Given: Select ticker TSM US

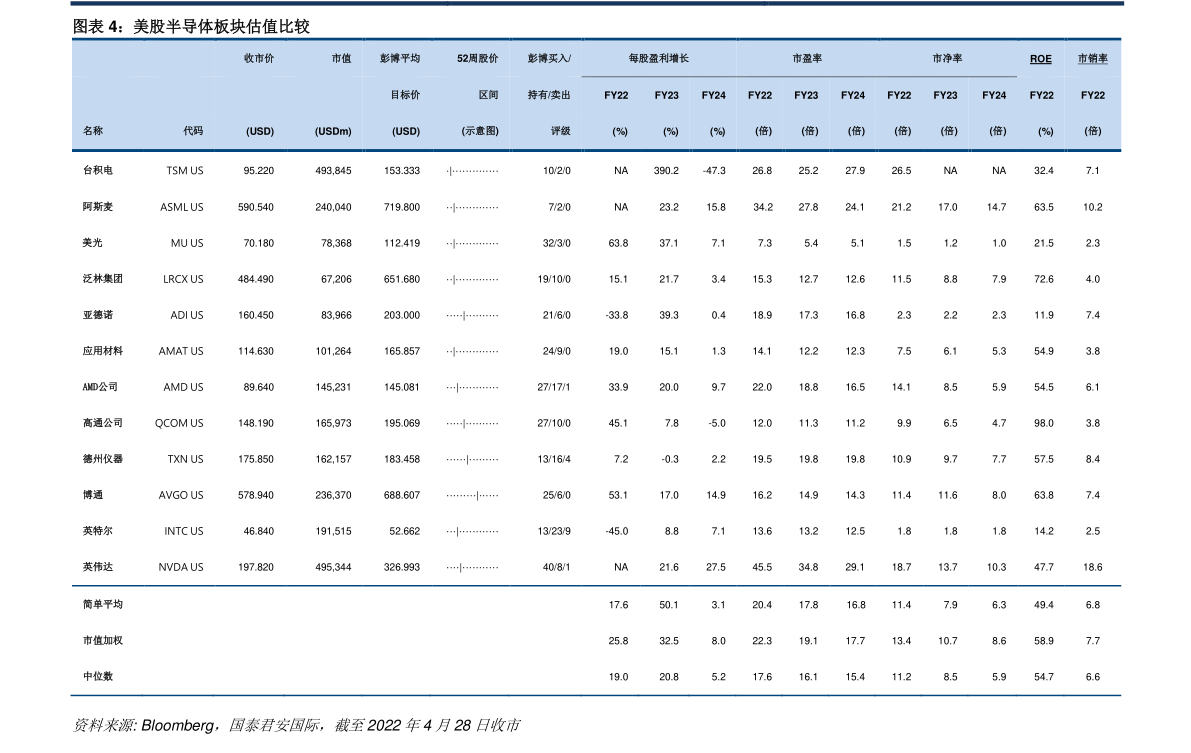Looking at the screenshot, I should (185, 171).
